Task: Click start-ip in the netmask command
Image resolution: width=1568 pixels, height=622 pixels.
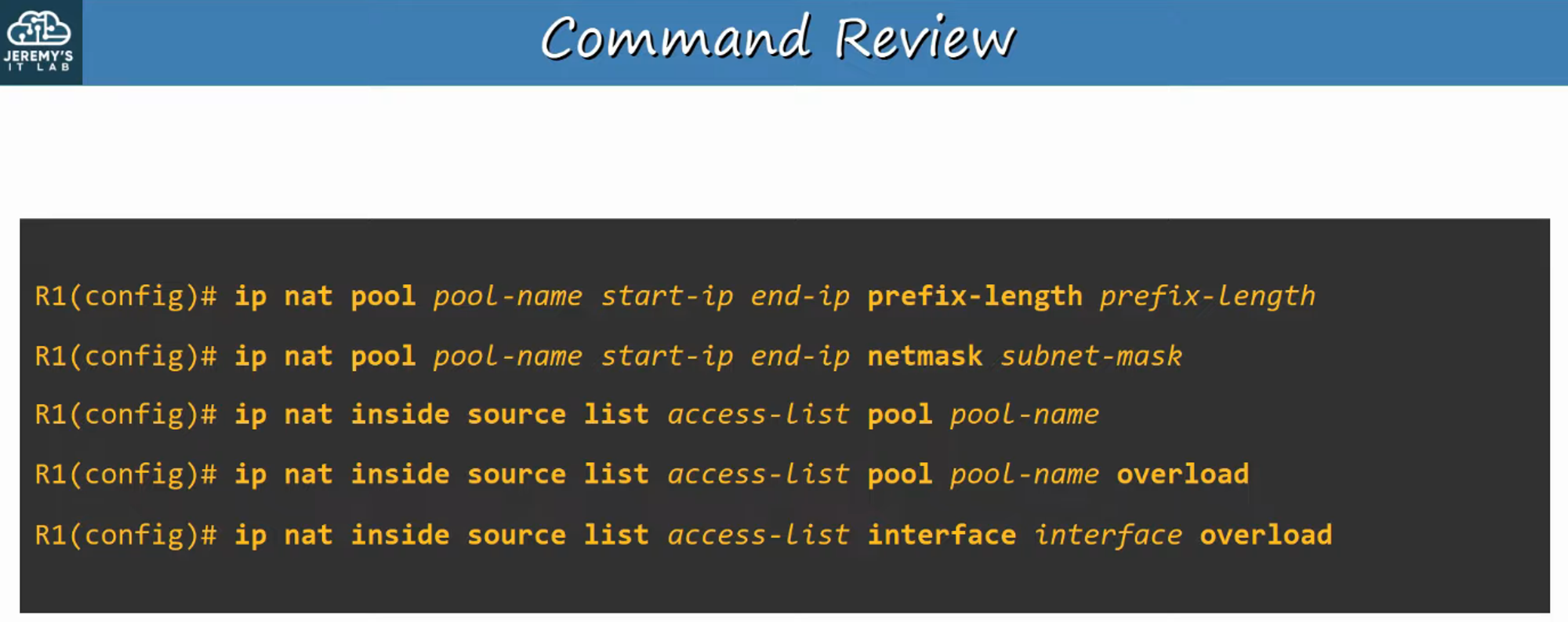Action: coord(666,356)
